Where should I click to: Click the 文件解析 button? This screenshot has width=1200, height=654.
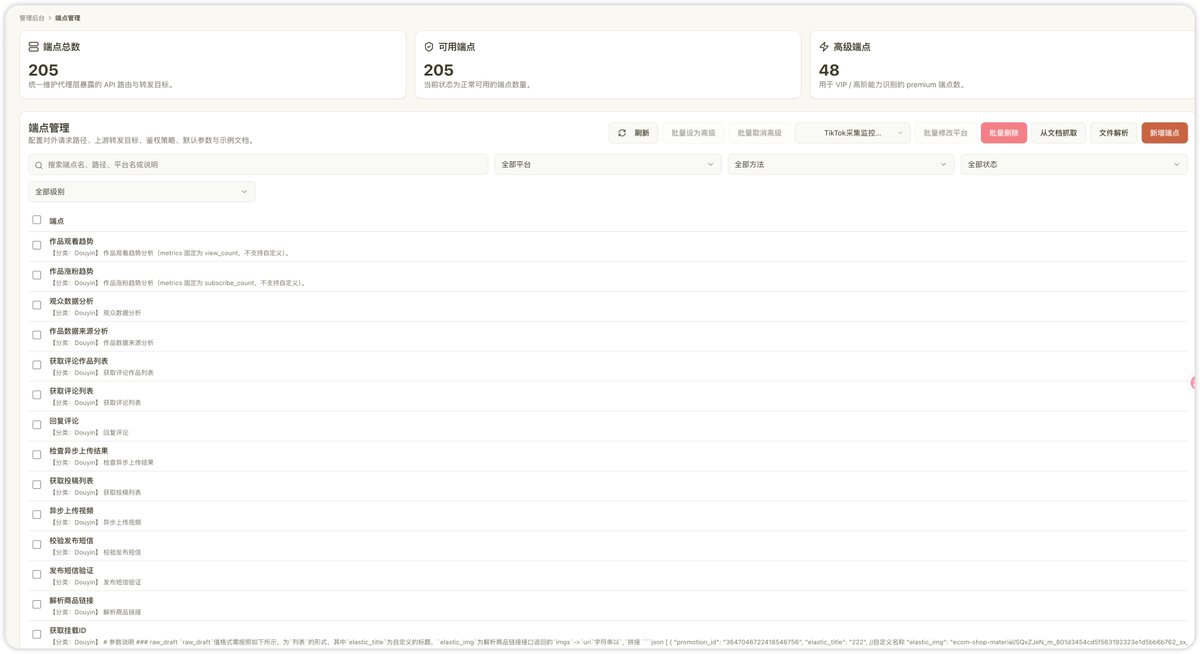pos(1113,132)
